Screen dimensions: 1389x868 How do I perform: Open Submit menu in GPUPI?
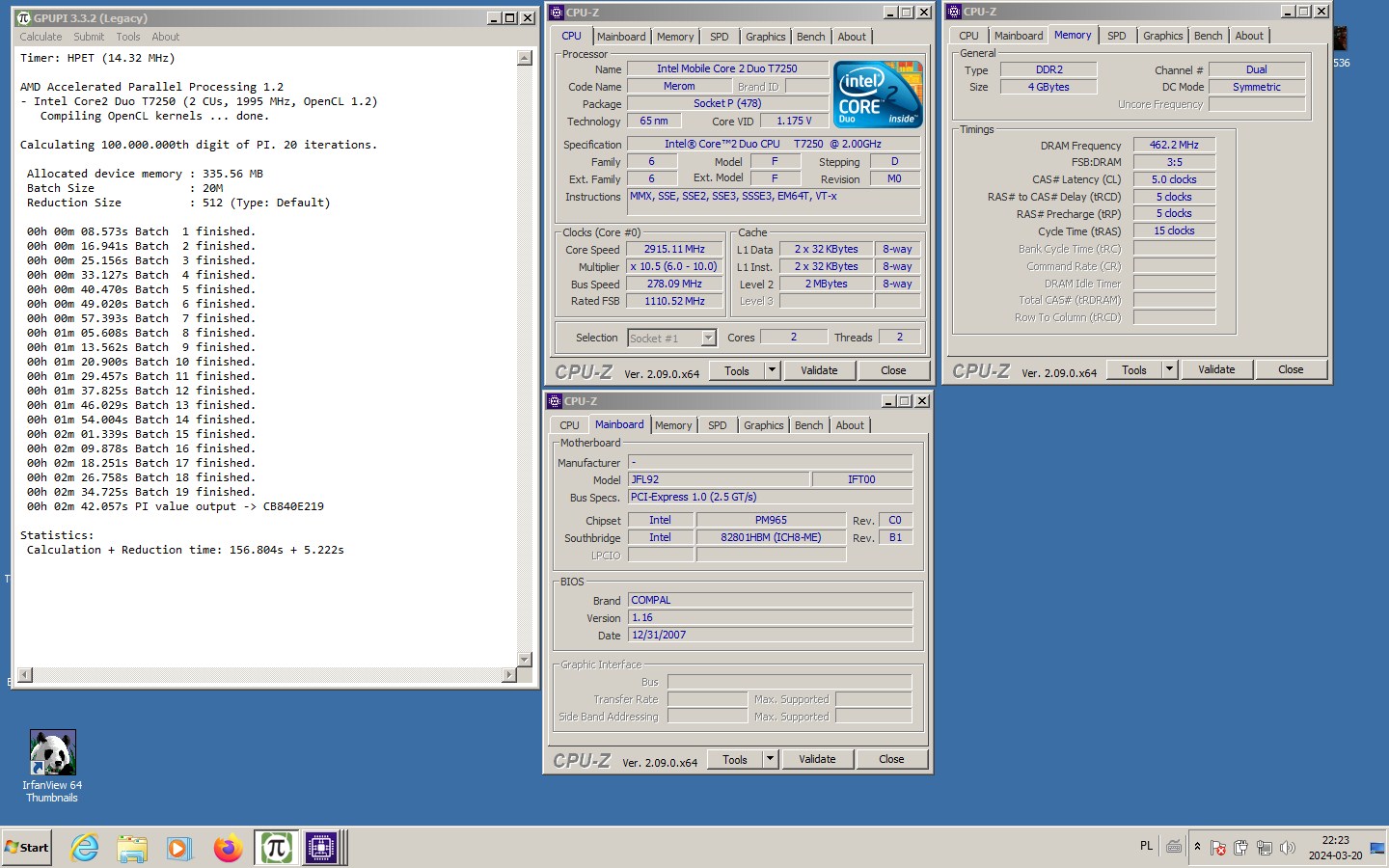click(x=89, y=37)
